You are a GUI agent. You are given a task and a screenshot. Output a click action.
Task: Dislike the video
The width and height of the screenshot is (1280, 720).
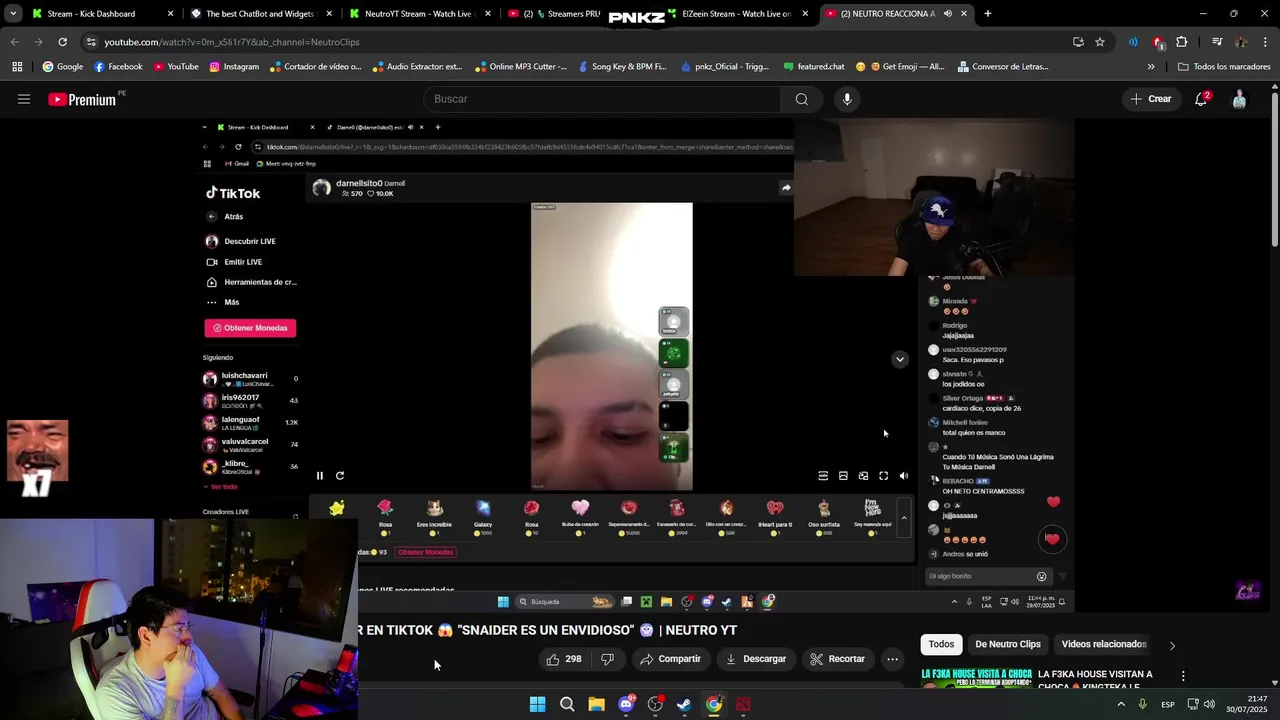(607, 659)
